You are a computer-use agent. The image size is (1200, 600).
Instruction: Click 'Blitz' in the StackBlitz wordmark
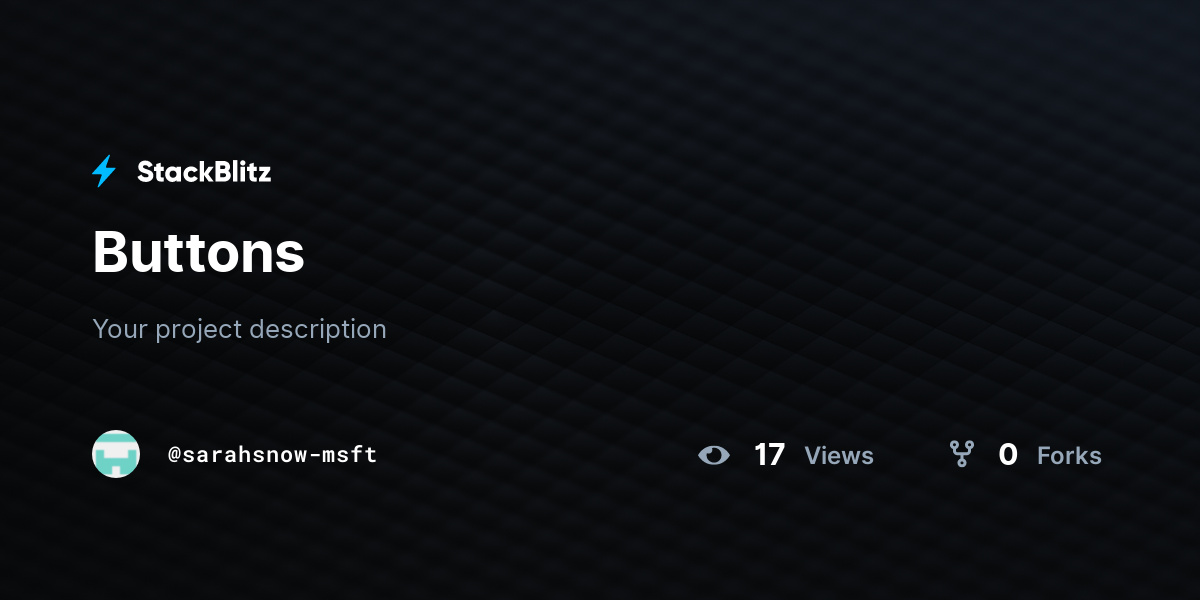tap(238, 172)
